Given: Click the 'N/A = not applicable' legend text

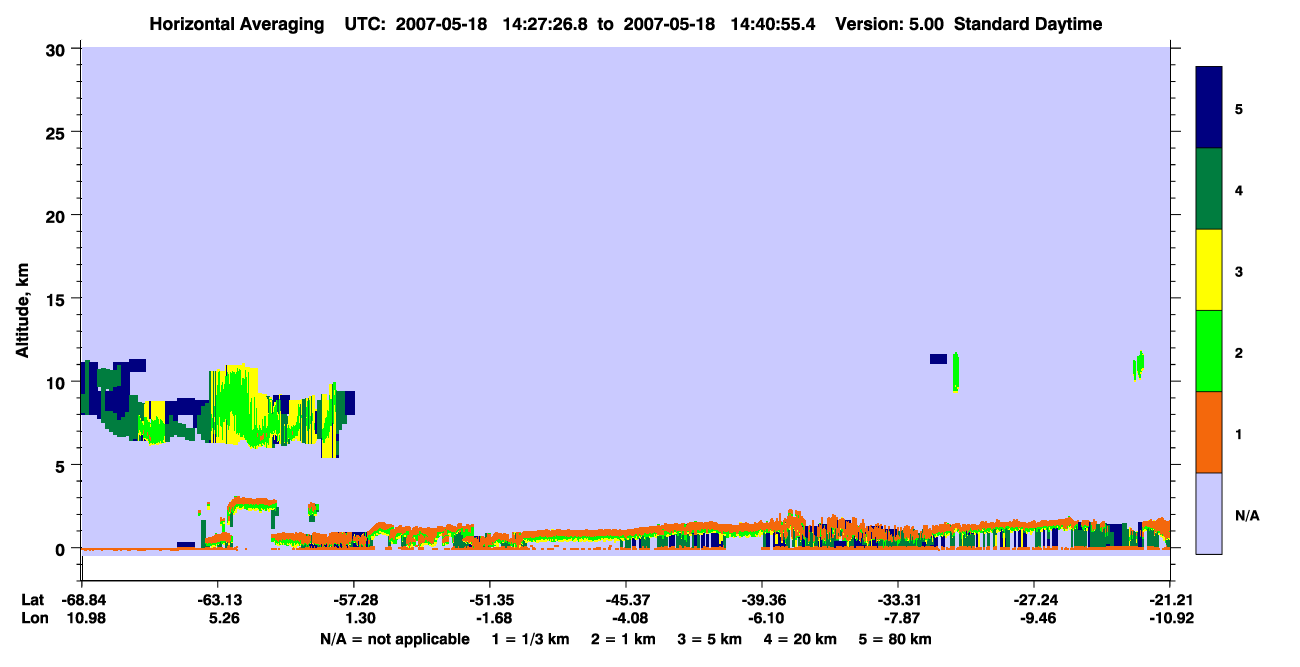Looking at the screenshot, I should pyautogui.click(x=394, y=639).
